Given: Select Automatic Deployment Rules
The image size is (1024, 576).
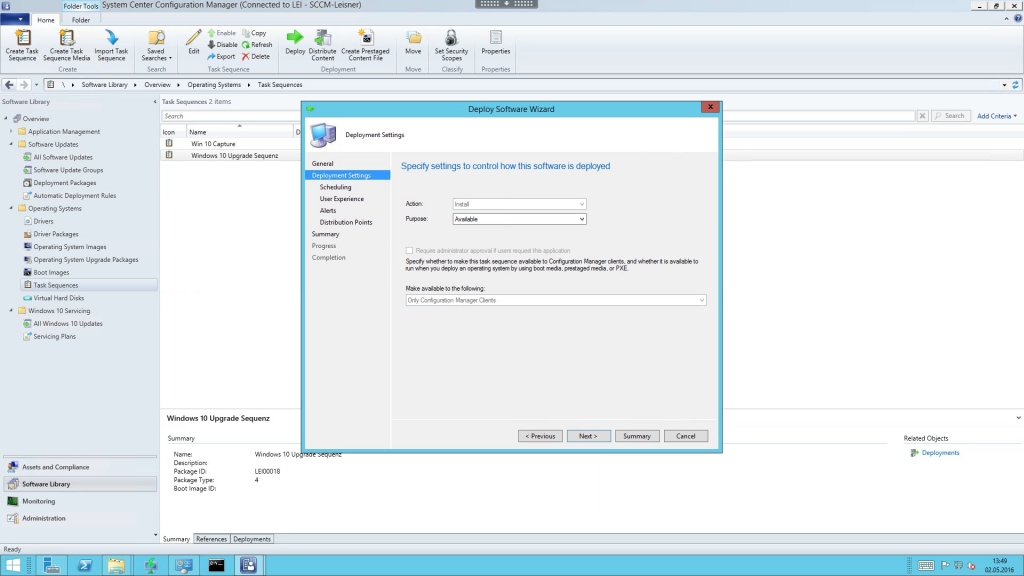Looking at the screenshot, I should 74,195.
